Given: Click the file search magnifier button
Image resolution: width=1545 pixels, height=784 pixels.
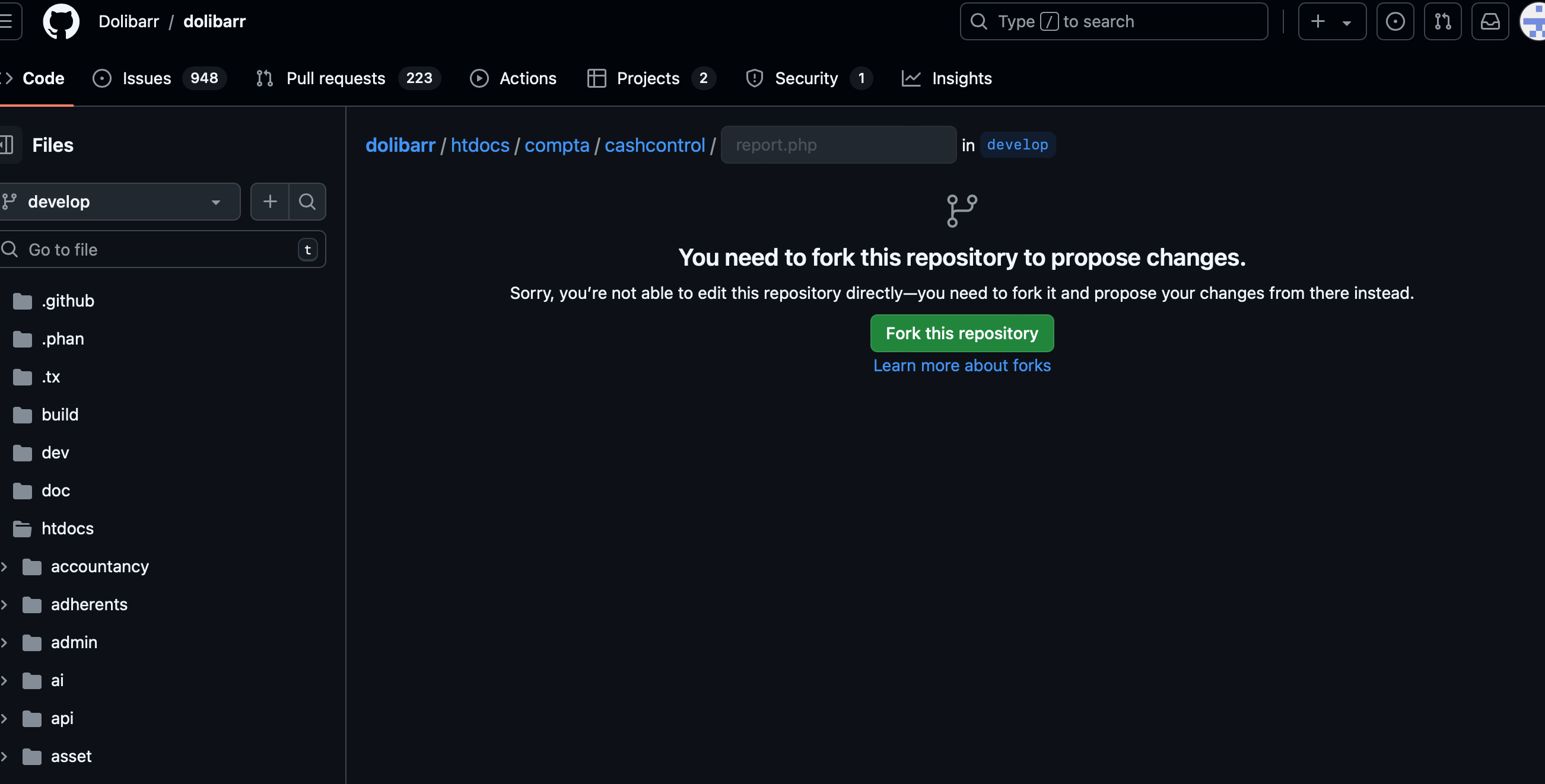Looking at the screenshot, I should point(308,202).
